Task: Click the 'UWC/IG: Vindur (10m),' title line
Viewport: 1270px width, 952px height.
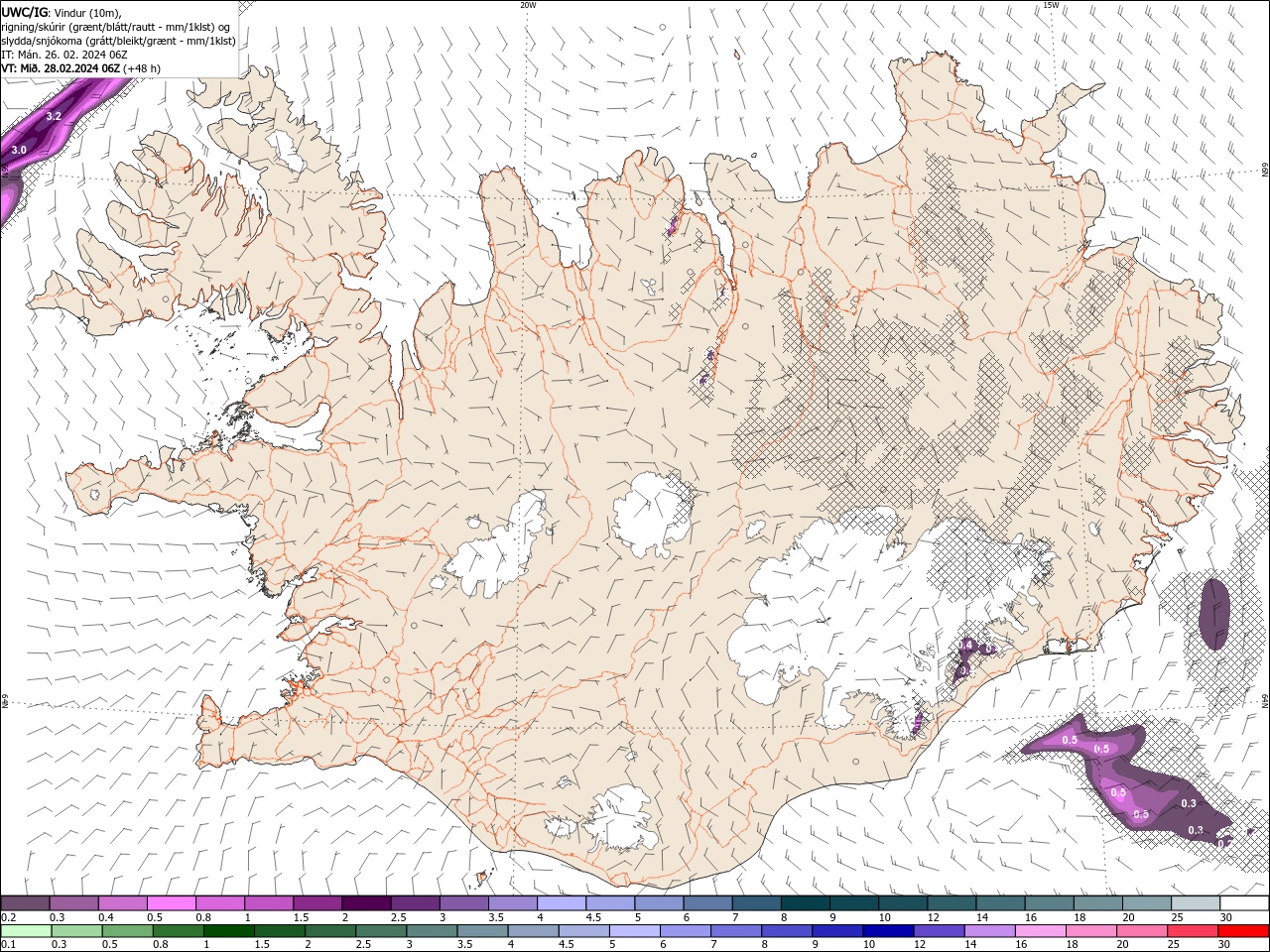Action: point(61,12)
